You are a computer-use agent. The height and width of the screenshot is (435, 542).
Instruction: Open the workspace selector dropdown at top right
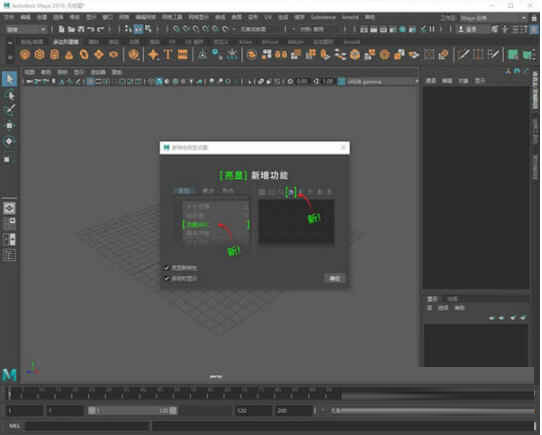coord(494,18)
